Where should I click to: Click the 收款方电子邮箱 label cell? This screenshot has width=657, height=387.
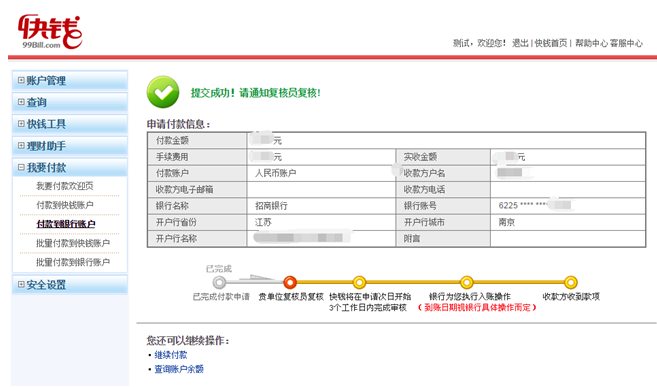(x=197, y=189)
